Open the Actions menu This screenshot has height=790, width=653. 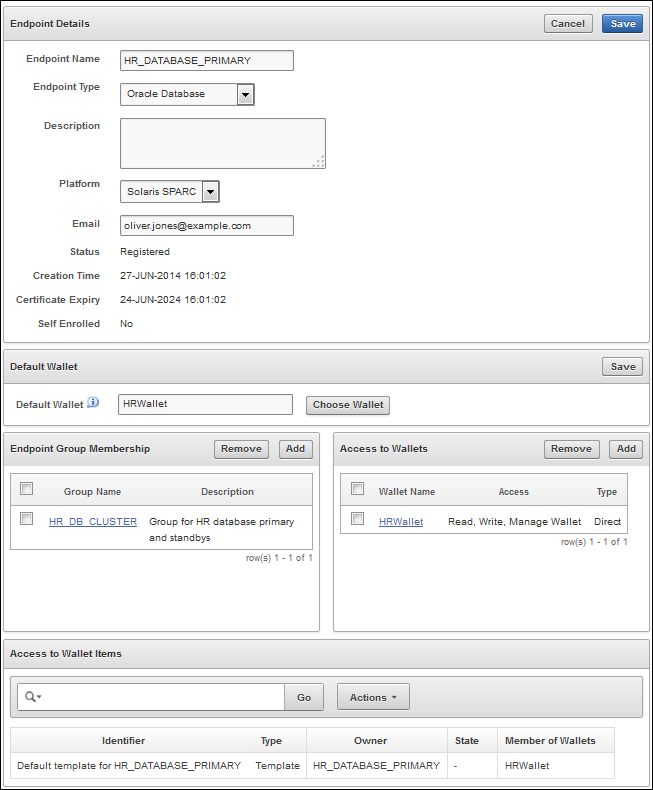click(373, 697)
